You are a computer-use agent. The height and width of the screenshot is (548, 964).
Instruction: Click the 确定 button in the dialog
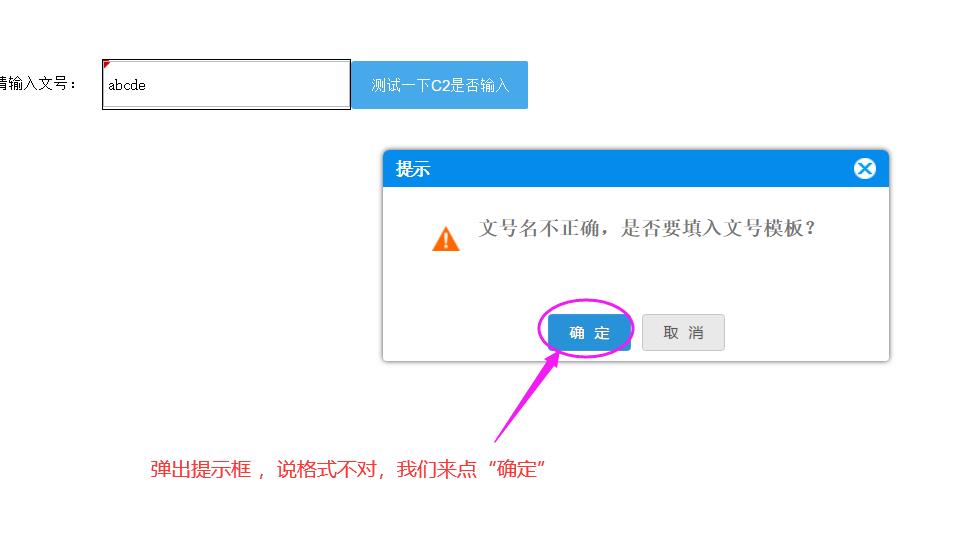(x=589, y=332)
